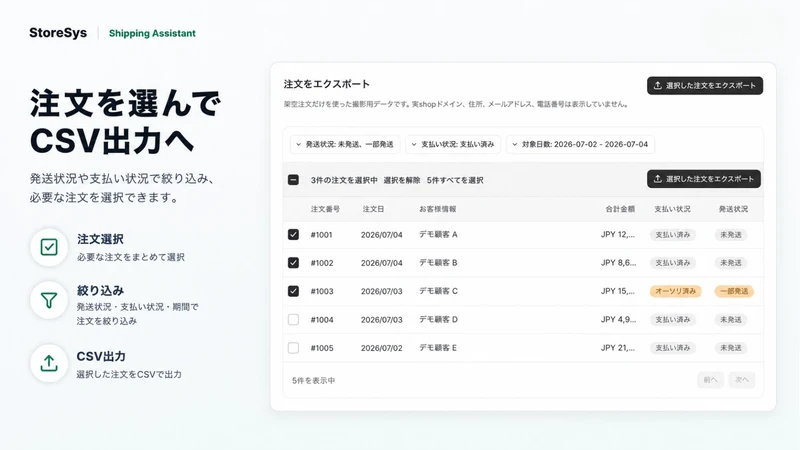Click the 前へ pagination button

pyautogui.click(x=710, y=380)
